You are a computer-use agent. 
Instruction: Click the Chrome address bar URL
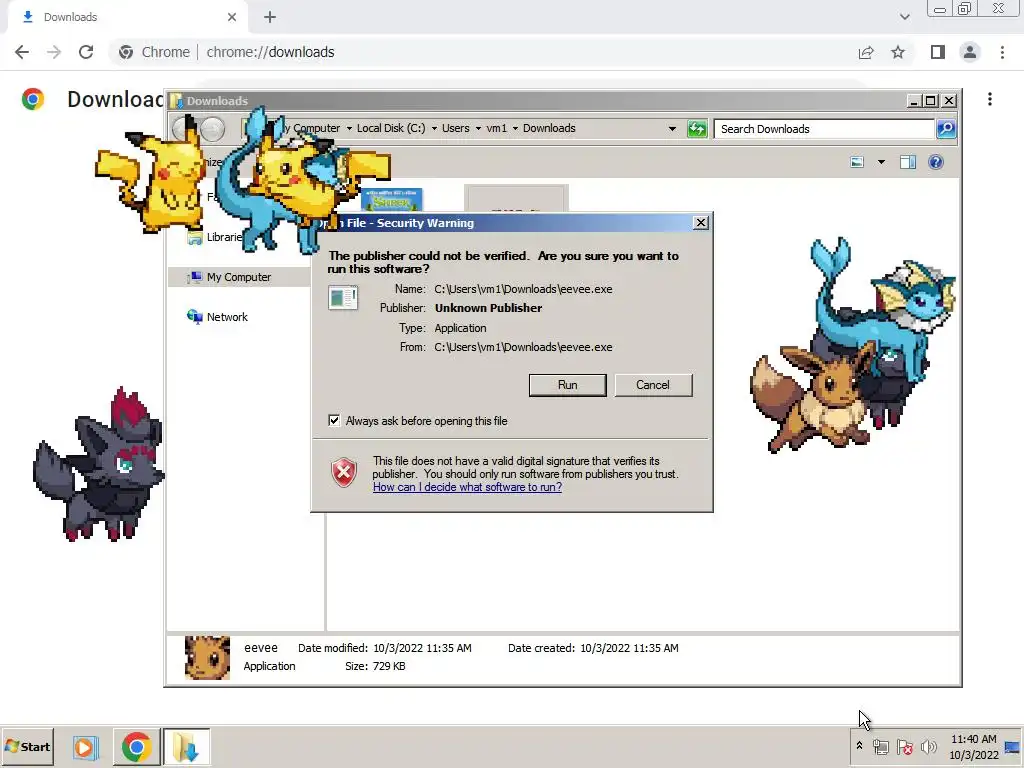tap(270, 52)
